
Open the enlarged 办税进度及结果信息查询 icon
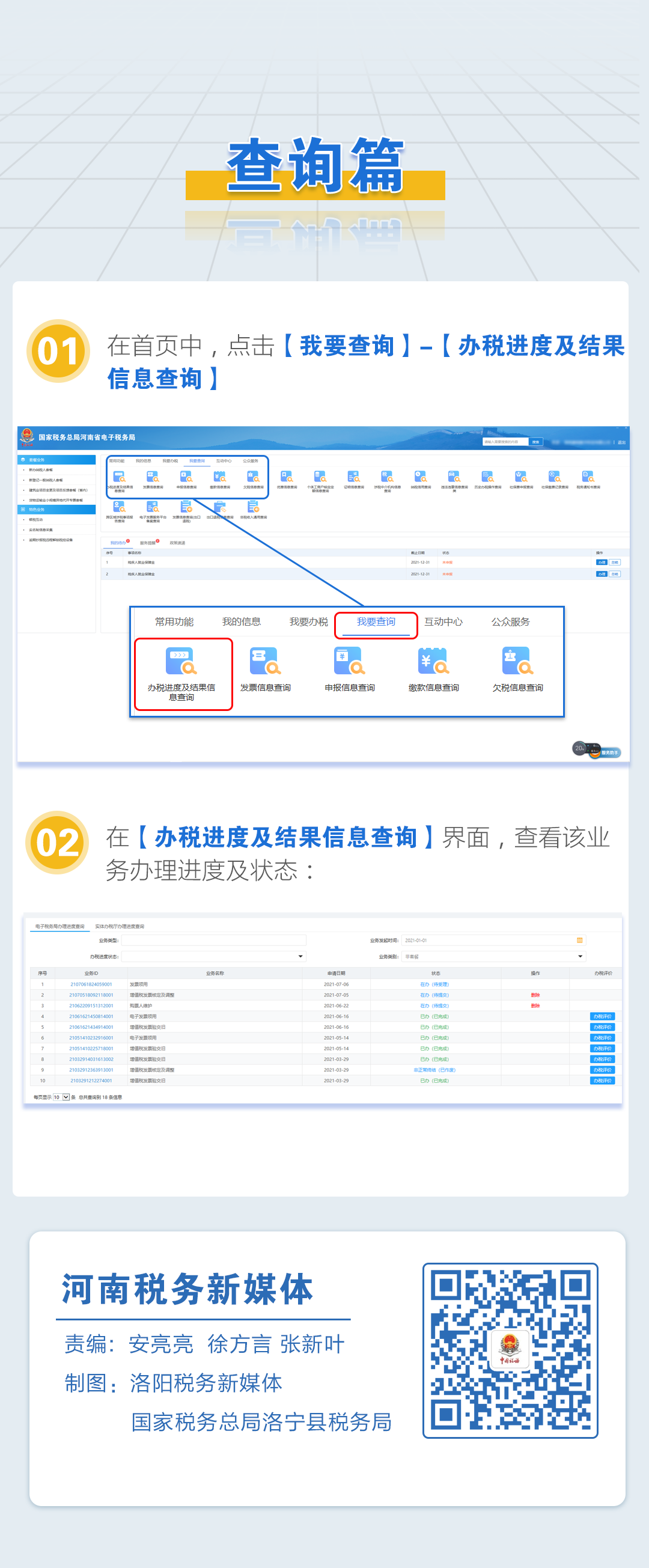(181, 662)
